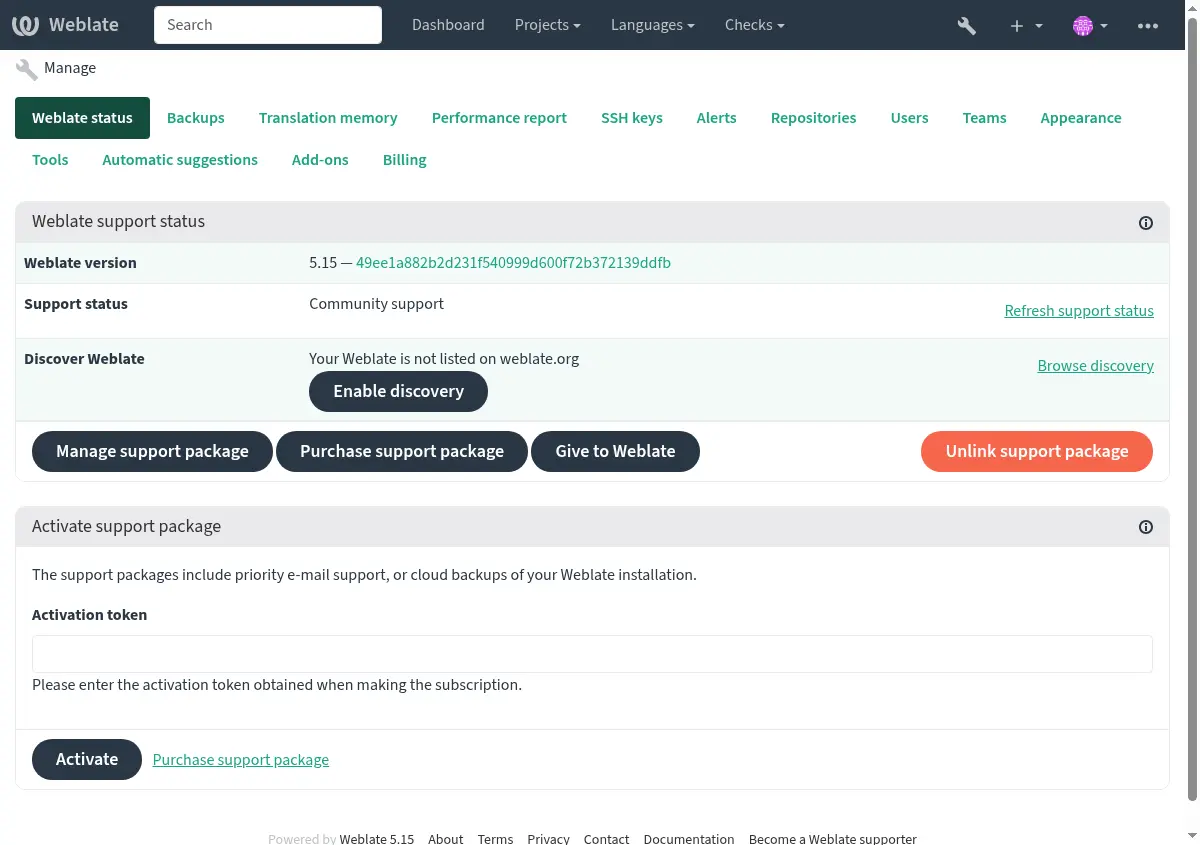Open the Weblate 5.15 footer link
1200x845 pixels.
377,839
